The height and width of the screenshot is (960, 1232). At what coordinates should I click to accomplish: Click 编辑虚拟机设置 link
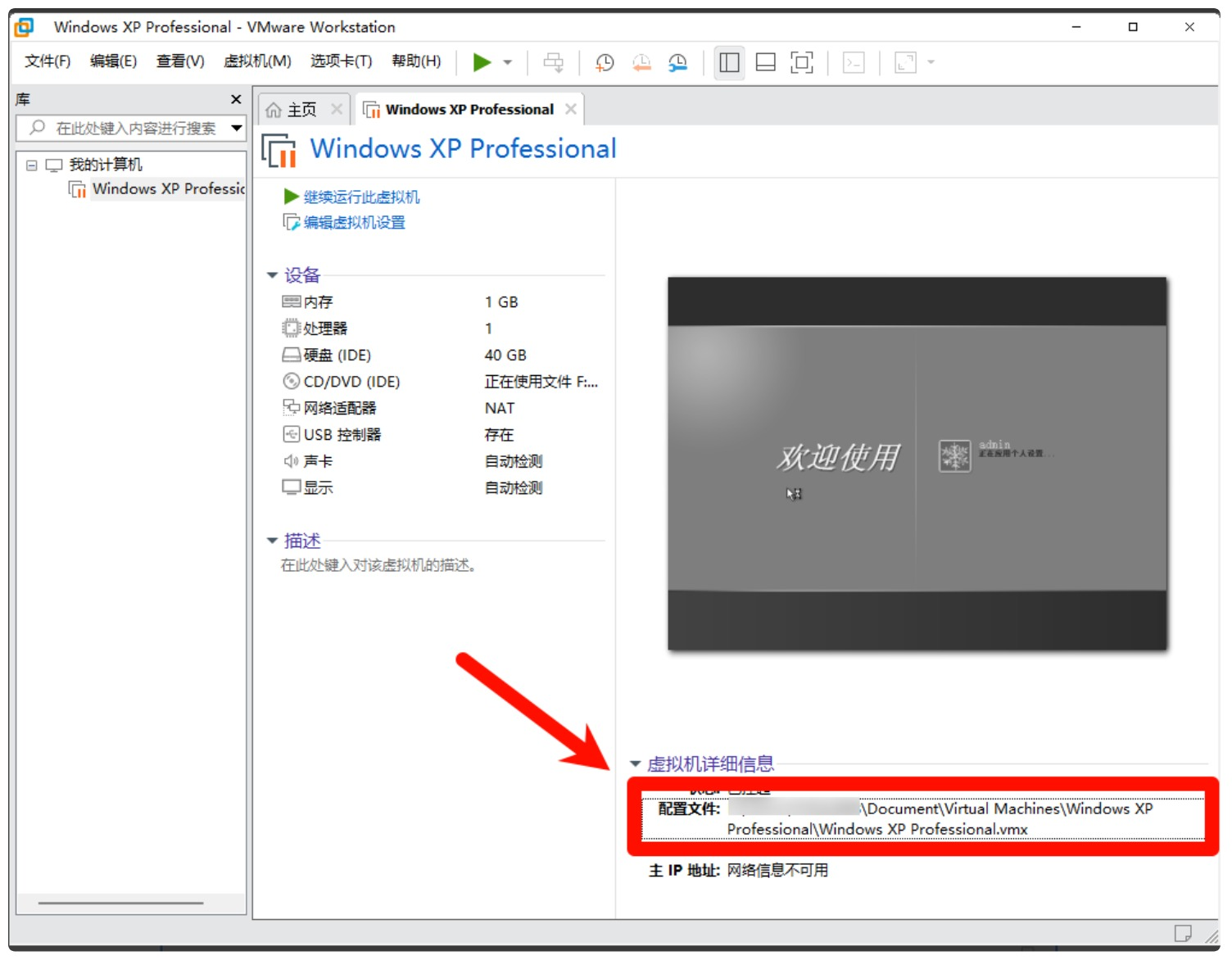pos(354,223)
